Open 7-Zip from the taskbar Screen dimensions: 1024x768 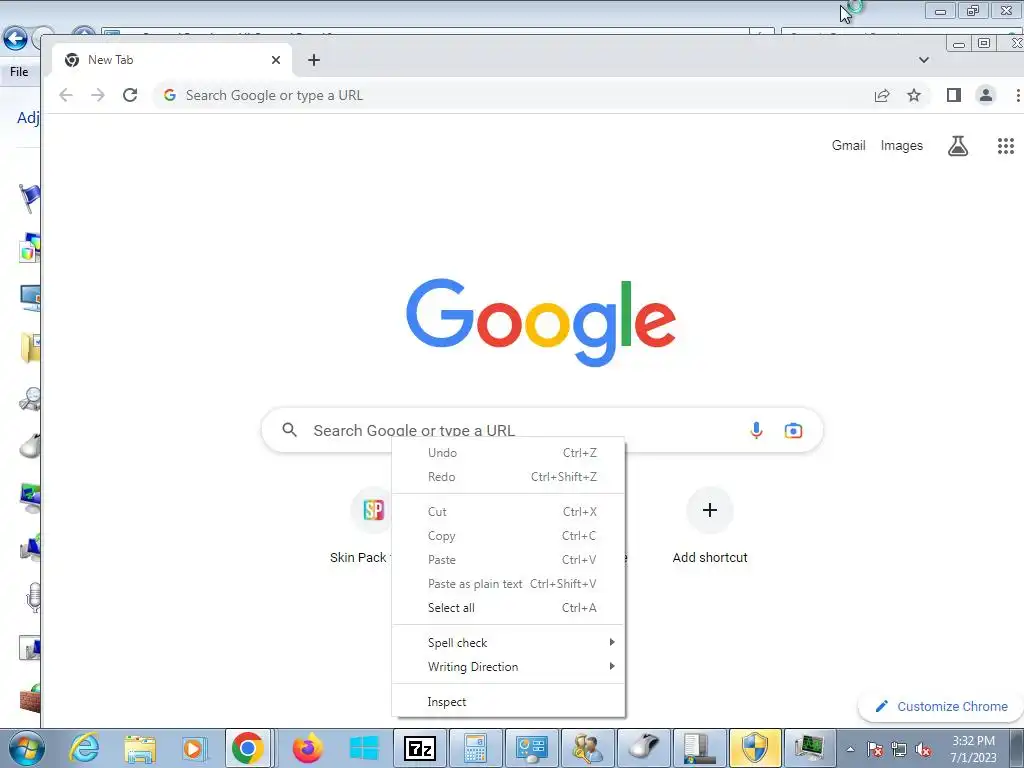(419, 748)
